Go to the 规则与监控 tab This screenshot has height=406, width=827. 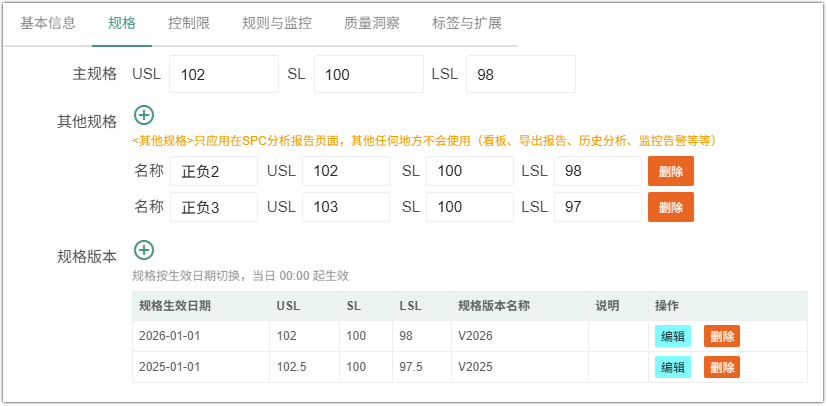(x=277, y=23)
